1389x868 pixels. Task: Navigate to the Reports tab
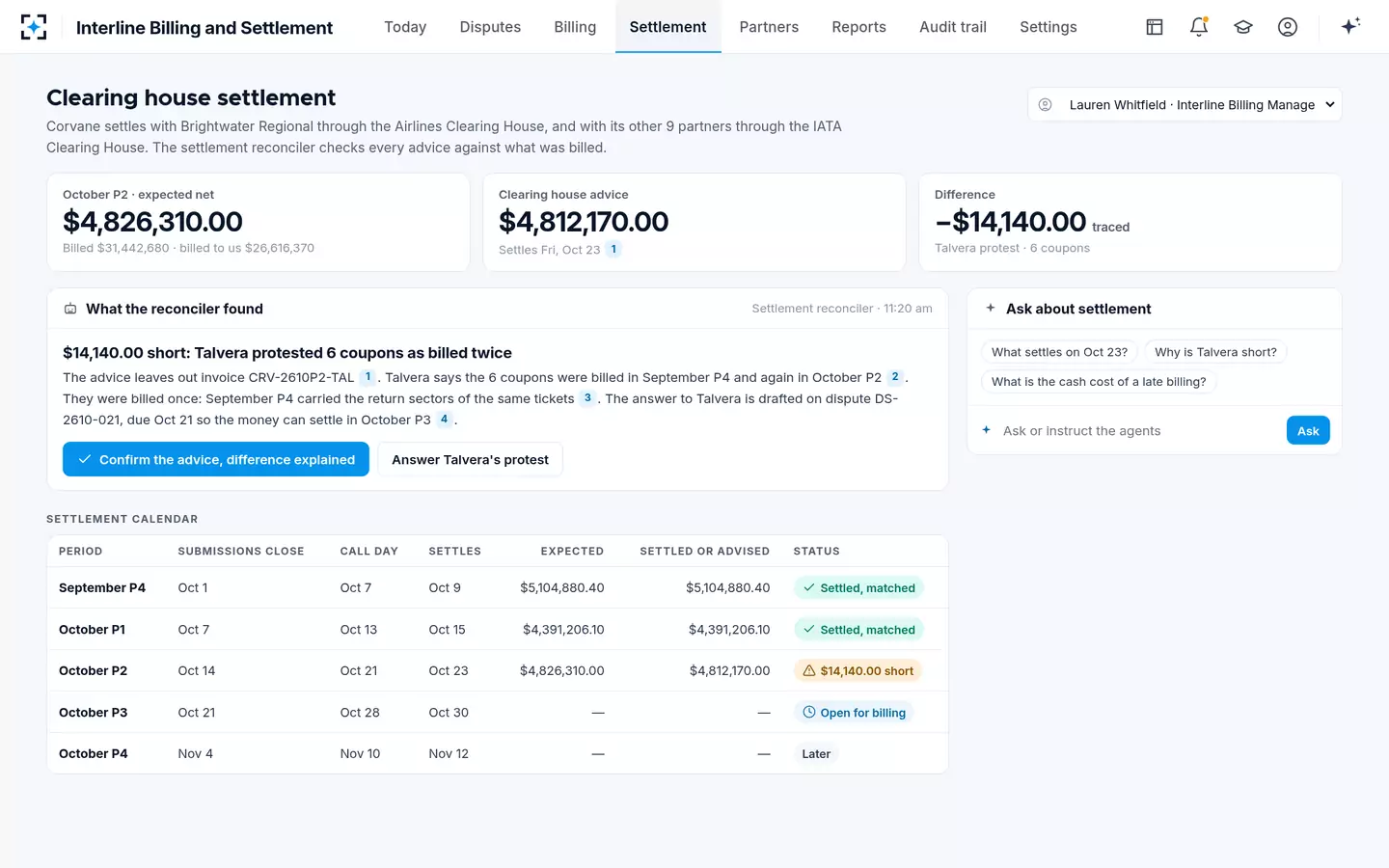pyautogui.click(x=858, y=27)
